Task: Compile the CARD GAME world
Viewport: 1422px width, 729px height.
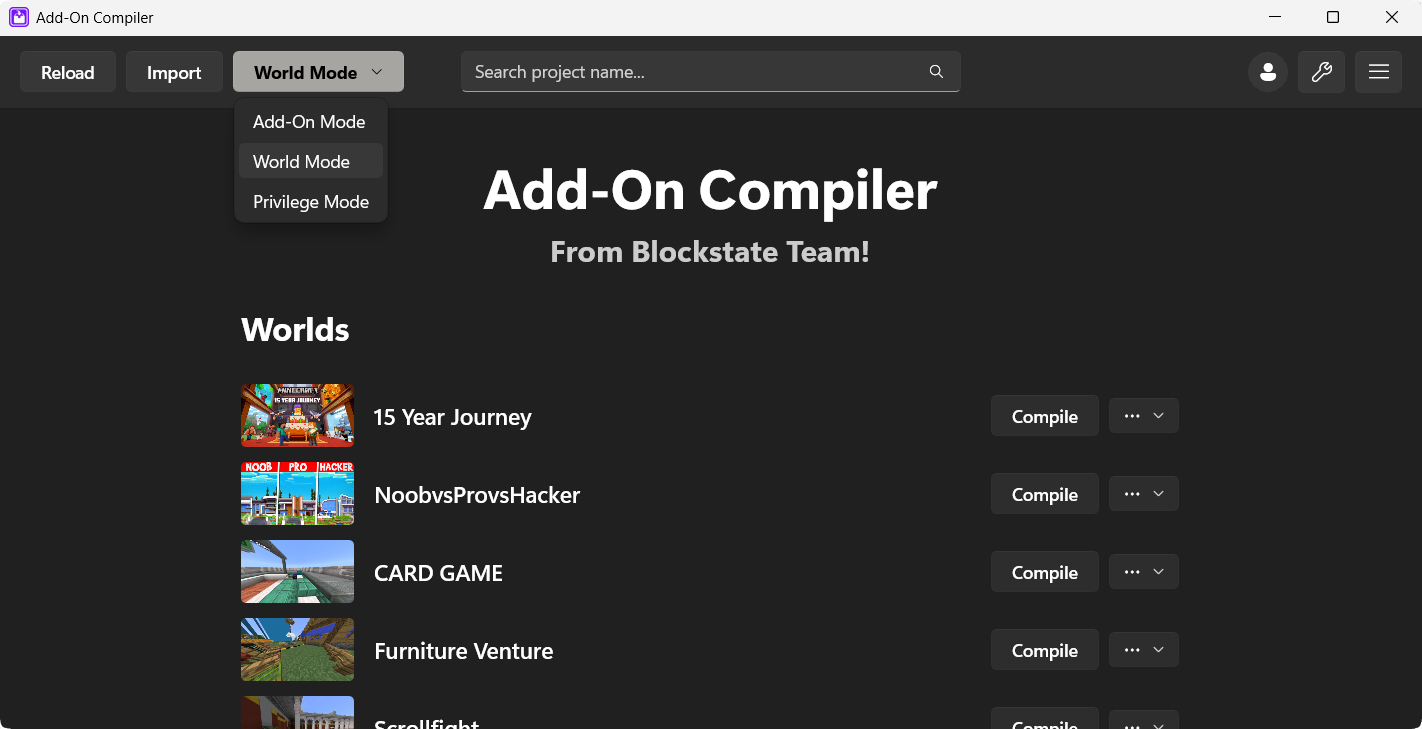Action: coord(1045,572)
